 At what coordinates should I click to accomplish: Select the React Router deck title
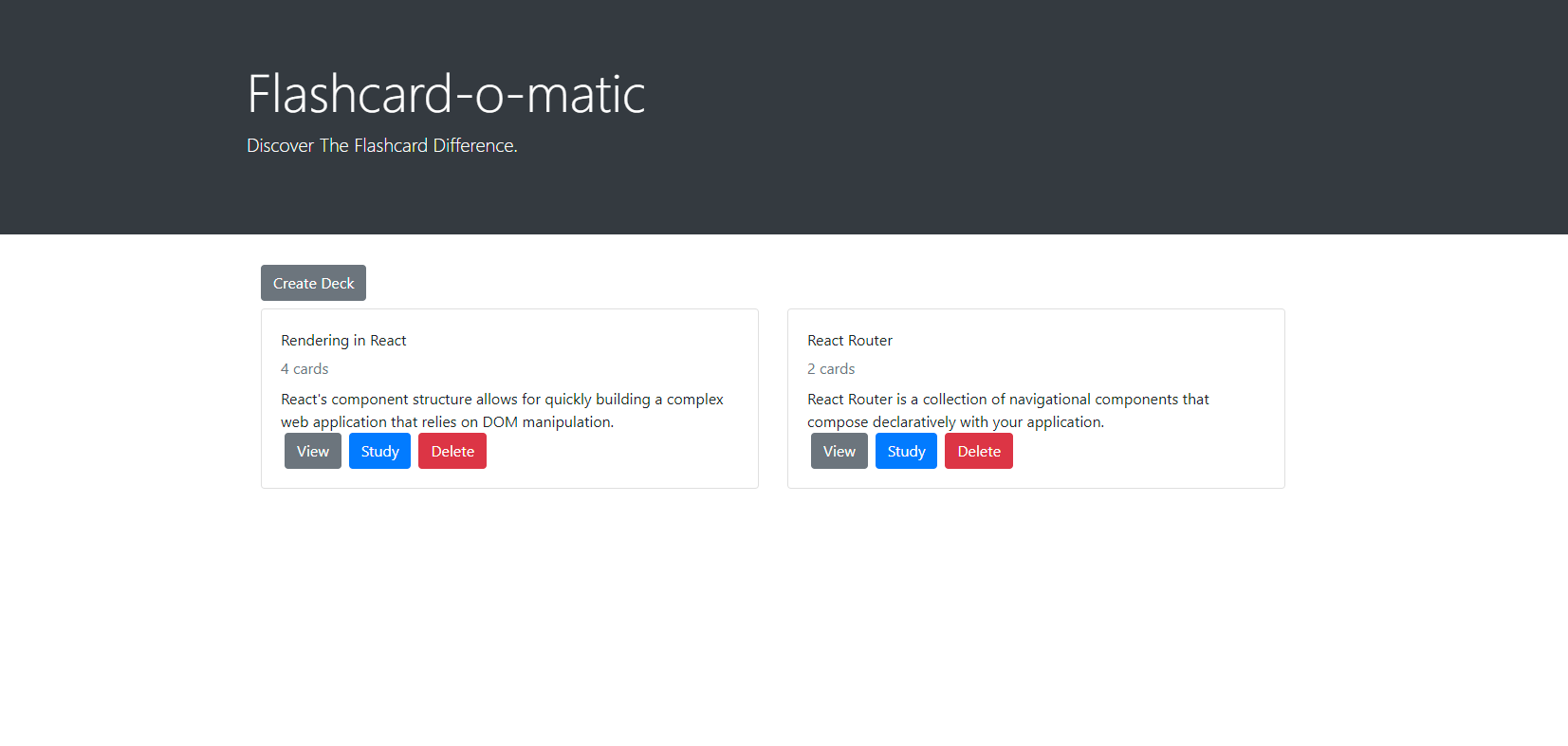[850, 340]
